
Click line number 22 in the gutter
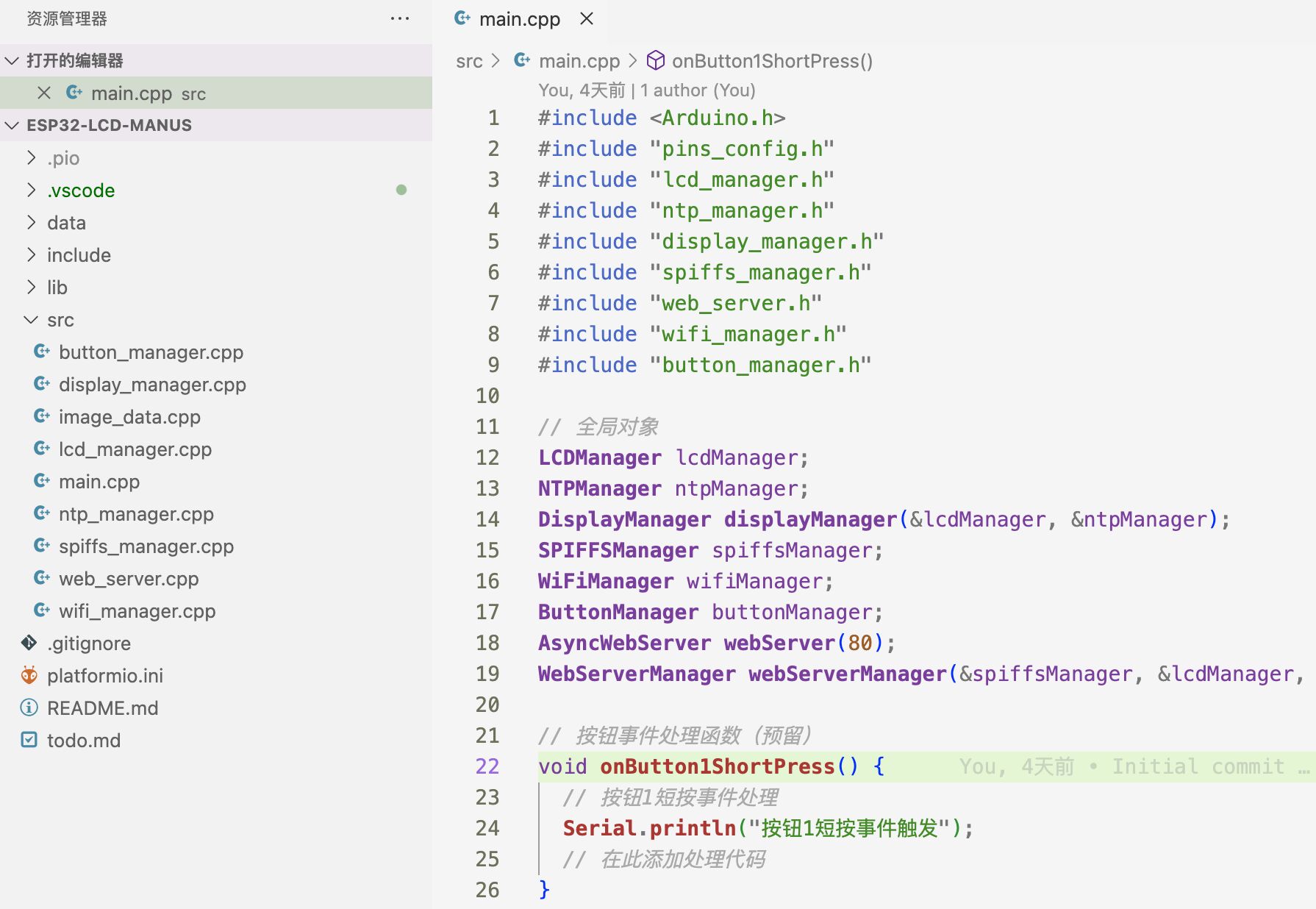[487, 766]
